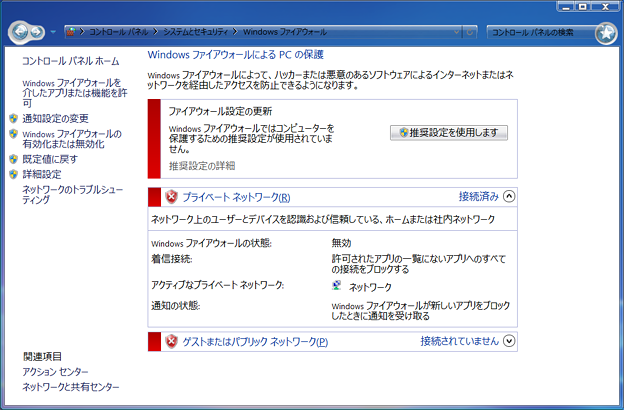The height and width of the screenshot is (410, 624).
Task: Click red shield icon for プライベート ネットワーク
Action: (171, 197)
